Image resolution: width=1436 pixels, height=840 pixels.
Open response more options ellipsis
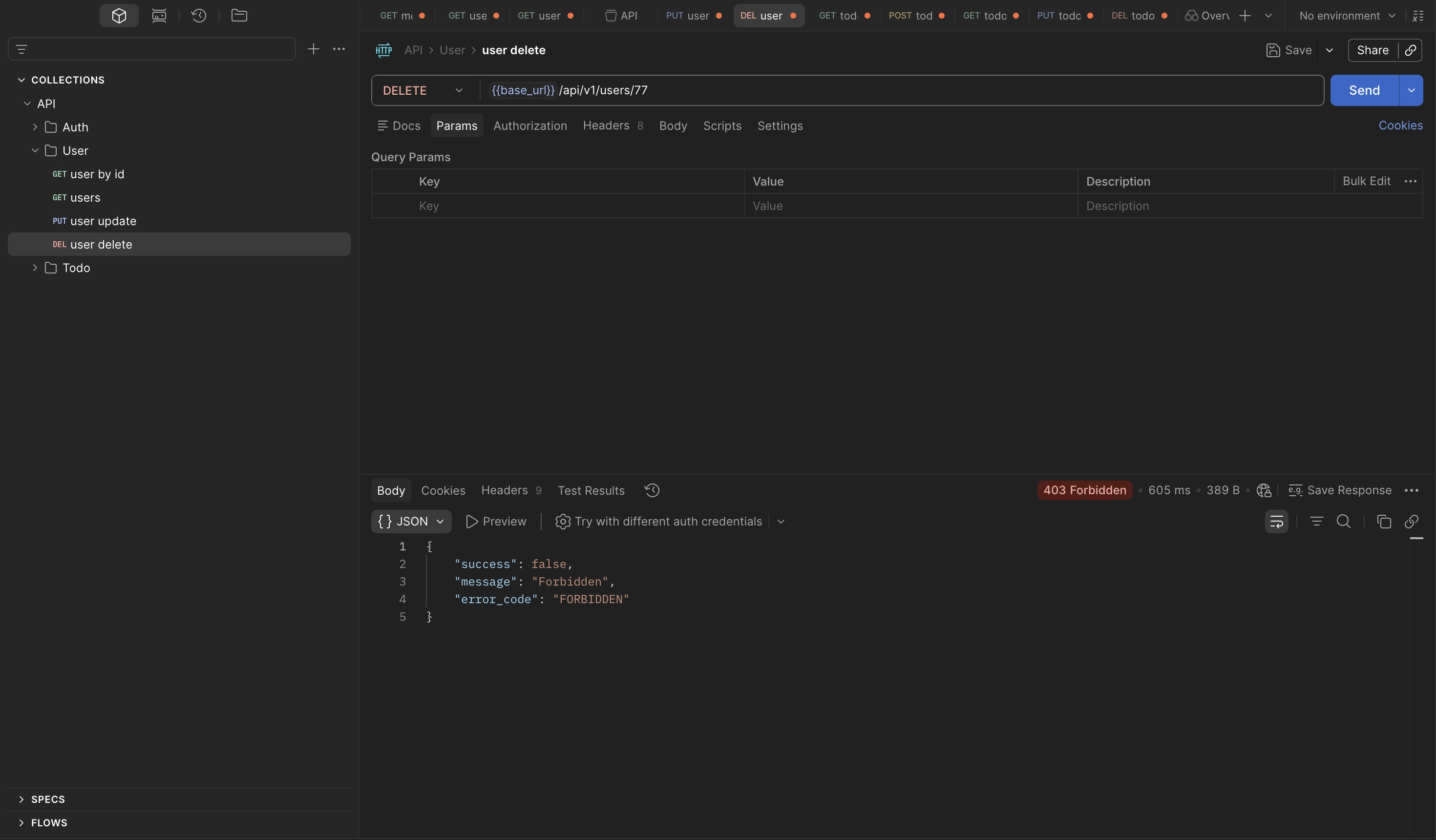click(x=1412, y=490)
